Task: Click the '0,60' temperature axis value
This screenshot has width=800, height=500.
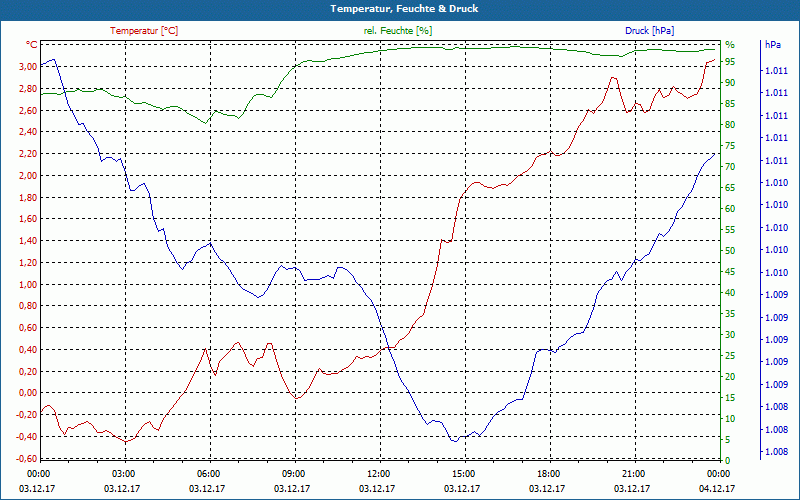Action: click(x=28, y=328)
